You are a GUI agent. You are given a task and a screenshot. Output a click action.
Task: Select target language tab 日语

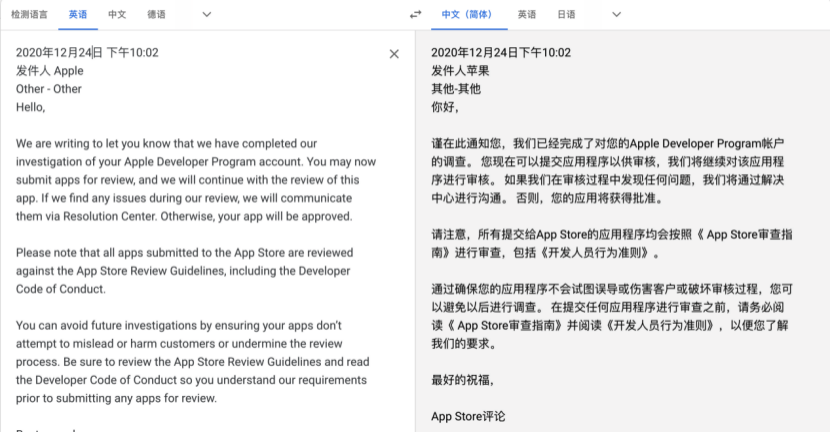566,15
